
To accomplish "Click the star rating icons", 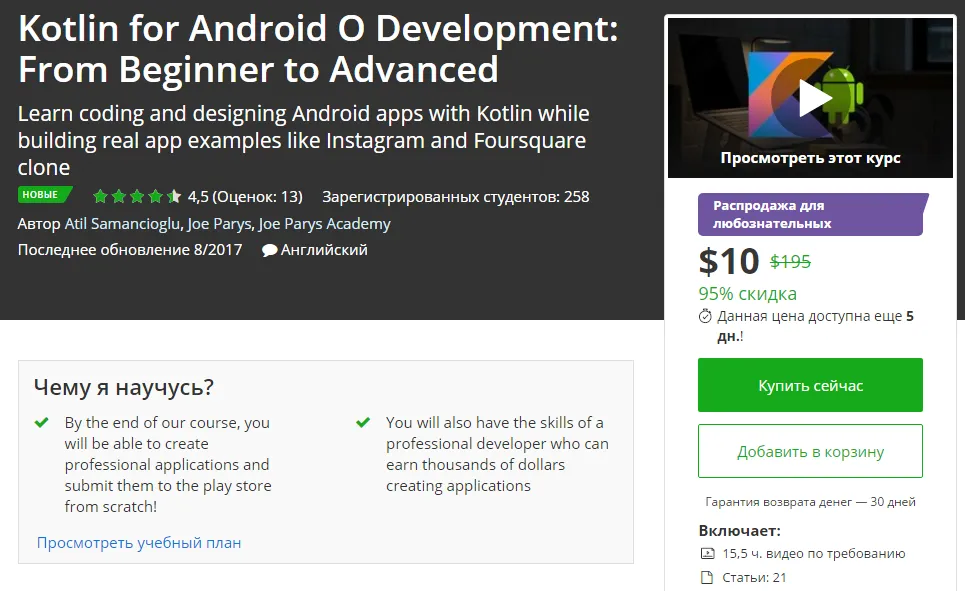I will pos(137,196).
